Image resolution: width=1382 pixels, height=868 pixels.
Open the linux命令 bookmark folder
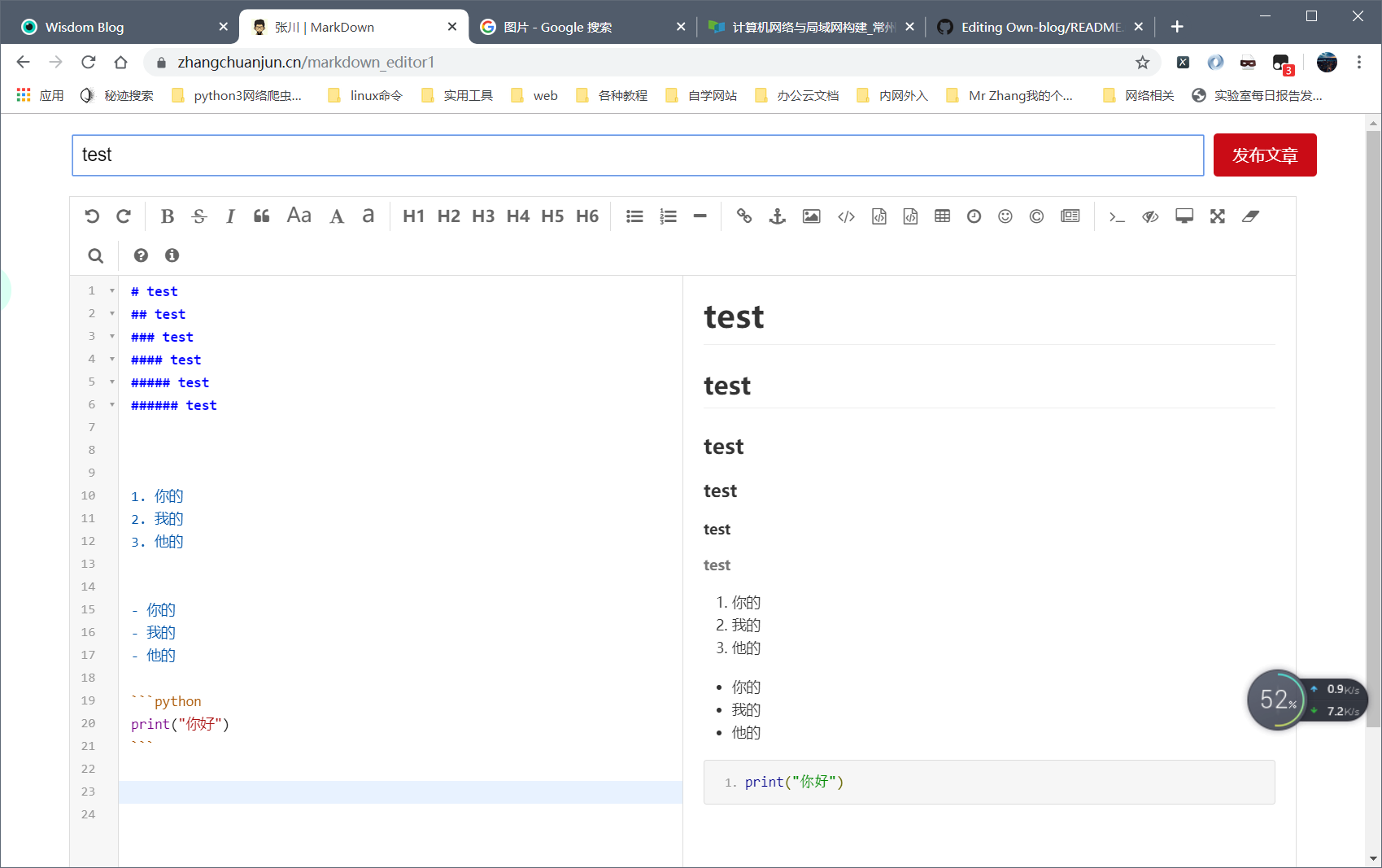pyautogui.click(x=365, y=95)
